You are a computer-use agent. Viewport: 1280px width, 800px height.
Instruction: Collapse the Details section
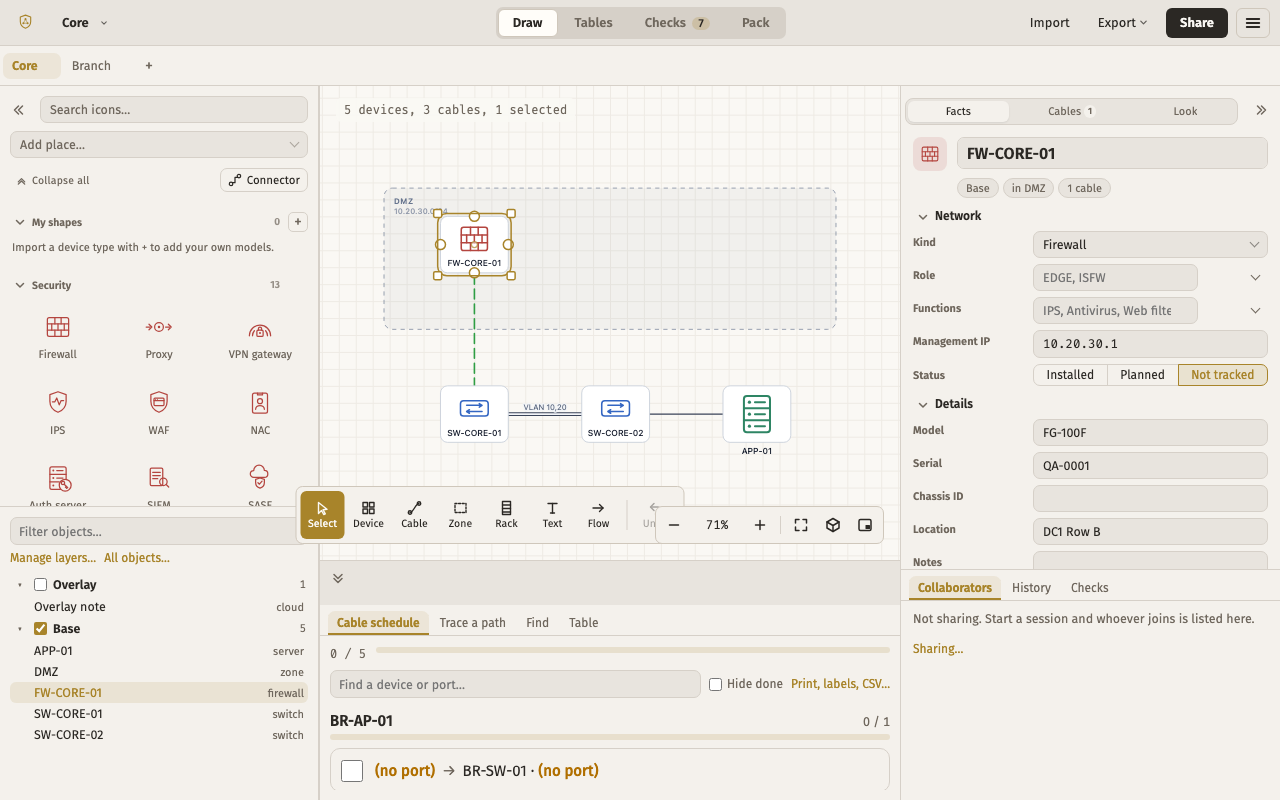(944, 404)
